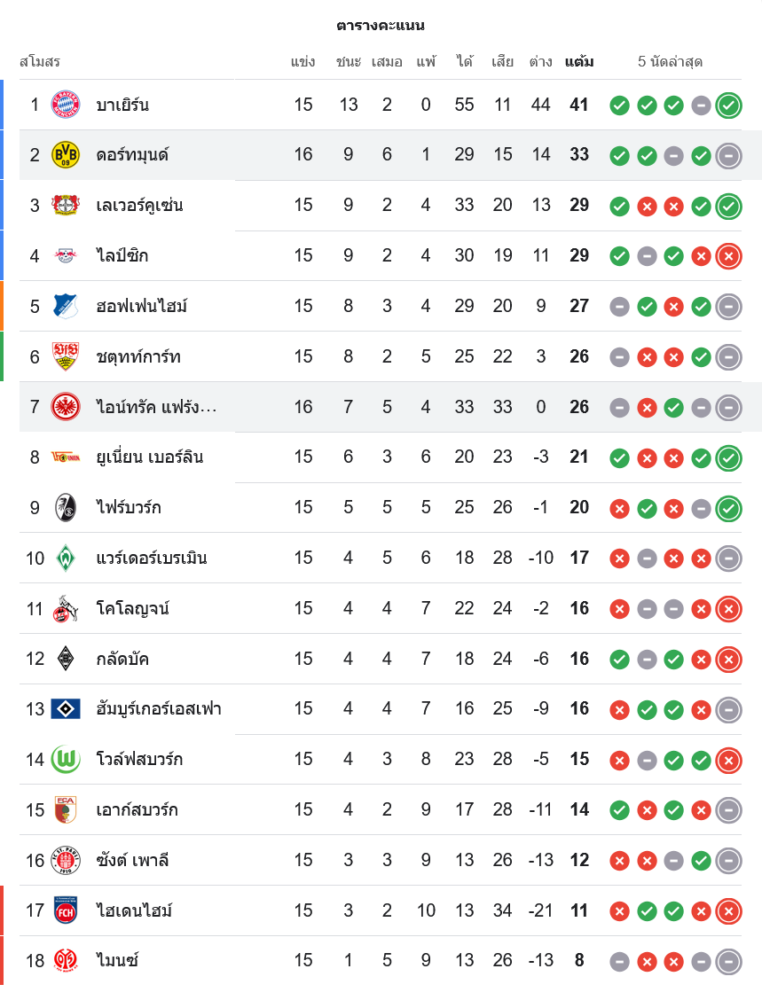Click Leipzig's most recent loss result icon

coord(729,256)
